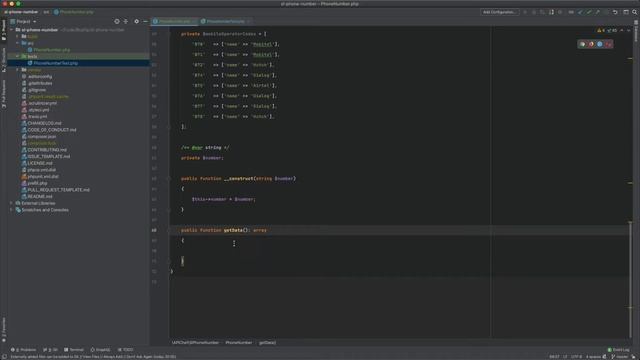Toggle the Structure tool window
The image size is (640, 360).
[x=4, y=60]
